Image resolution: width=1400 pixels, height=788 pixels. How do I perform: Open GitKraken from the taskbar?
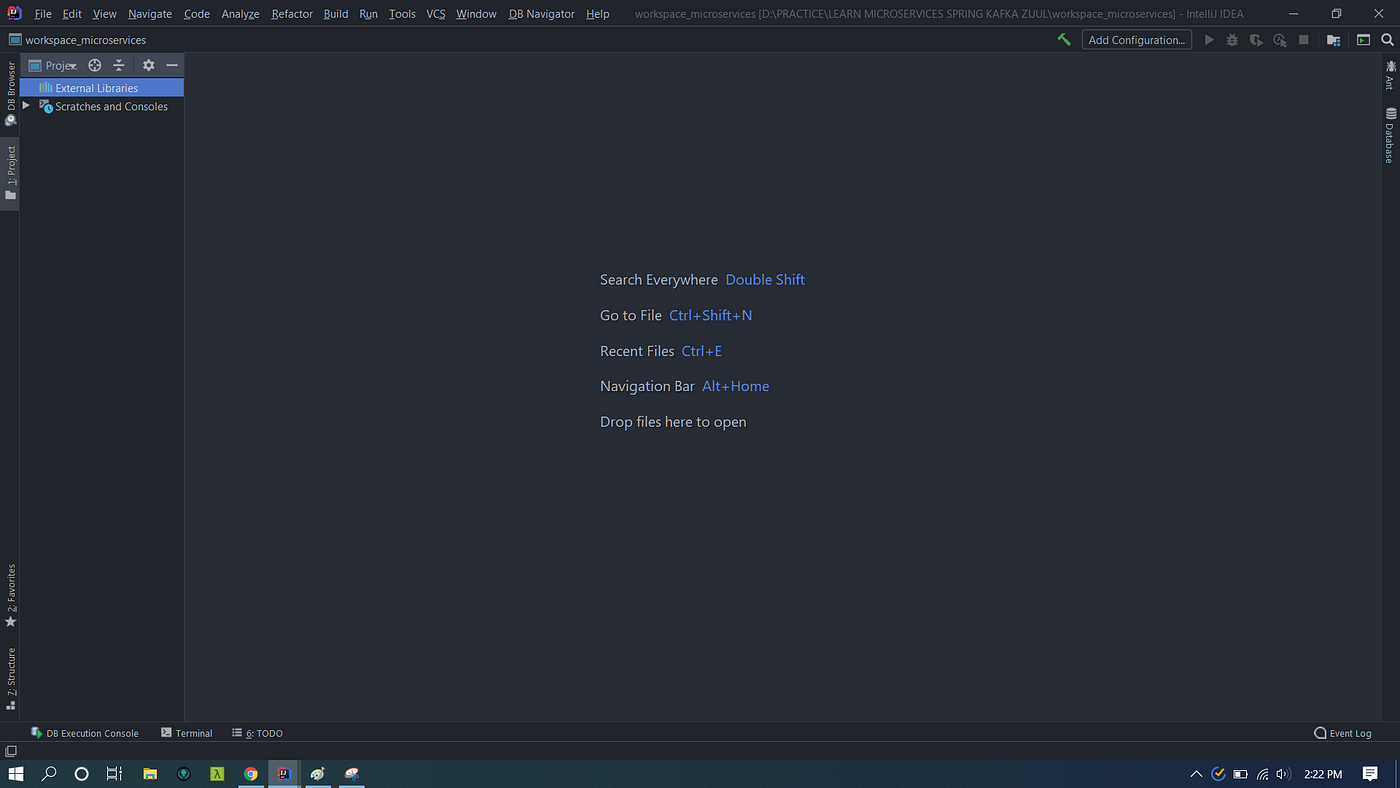[184, 774]
